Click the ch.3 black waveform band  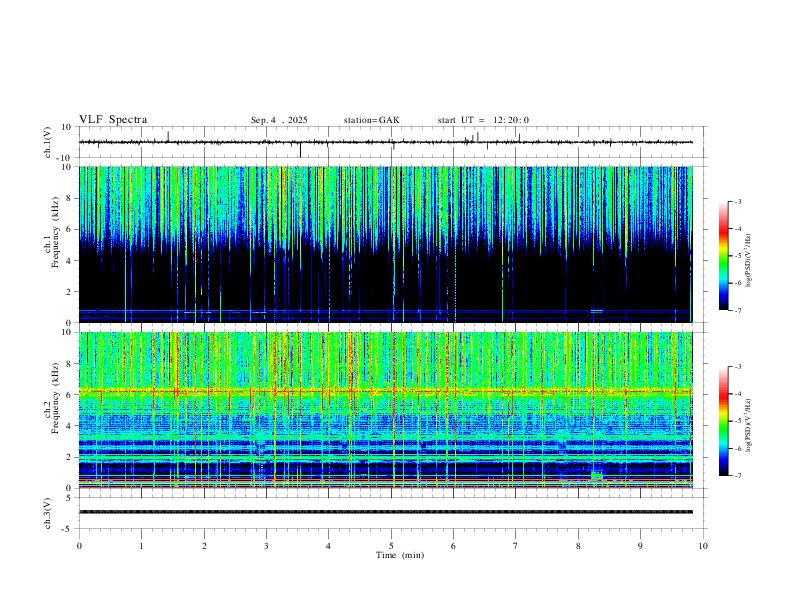[385, 512]
